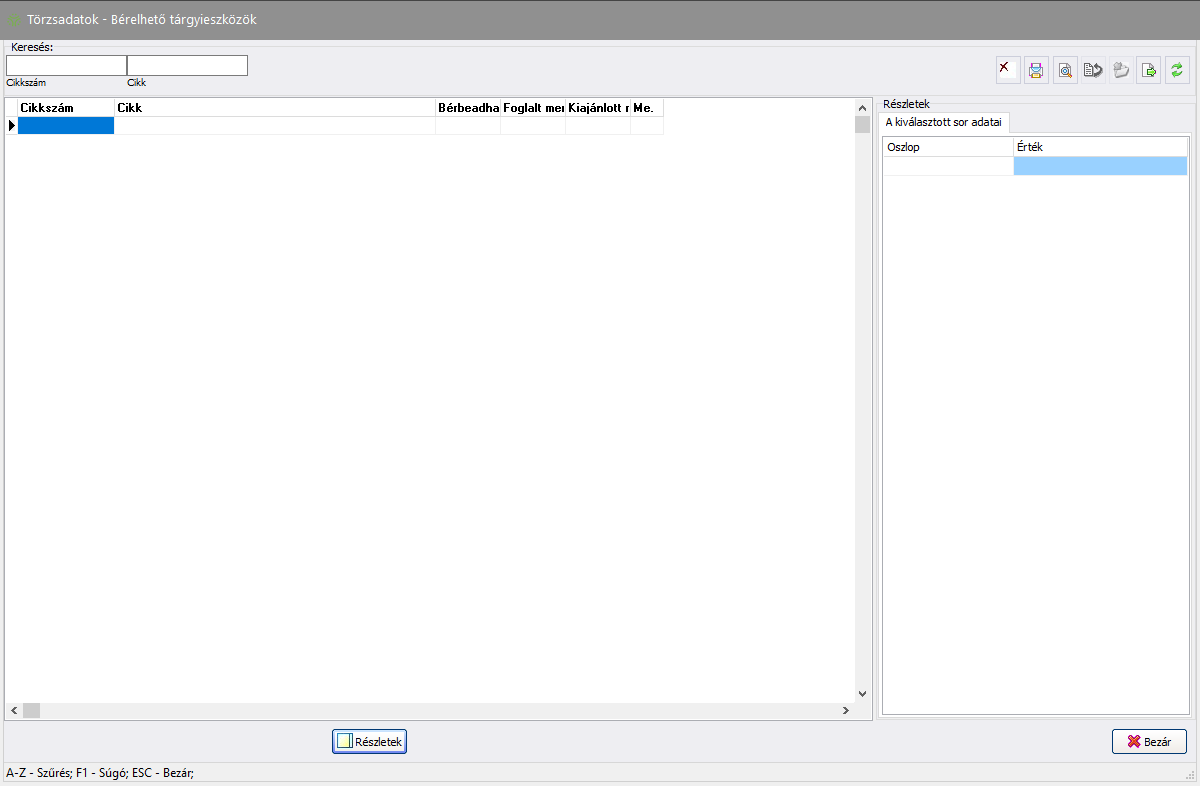The width and height of the screenshot is (1200, 786).
Task: Select the highlighted blue Cikkszám cell
Action: 66,126
